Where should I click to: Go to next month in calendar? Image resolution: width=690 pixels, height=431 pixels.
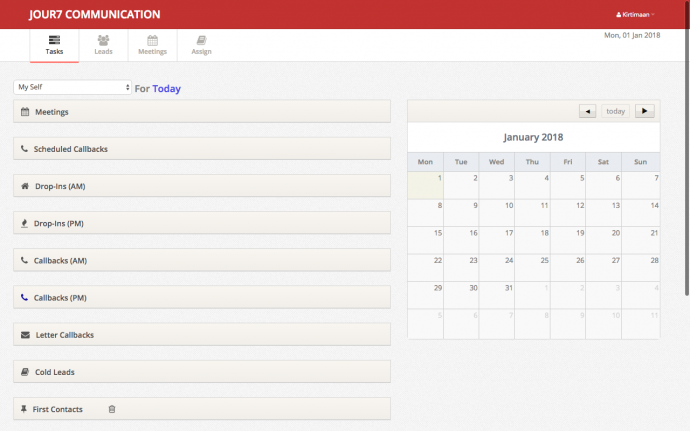point(645,111)
